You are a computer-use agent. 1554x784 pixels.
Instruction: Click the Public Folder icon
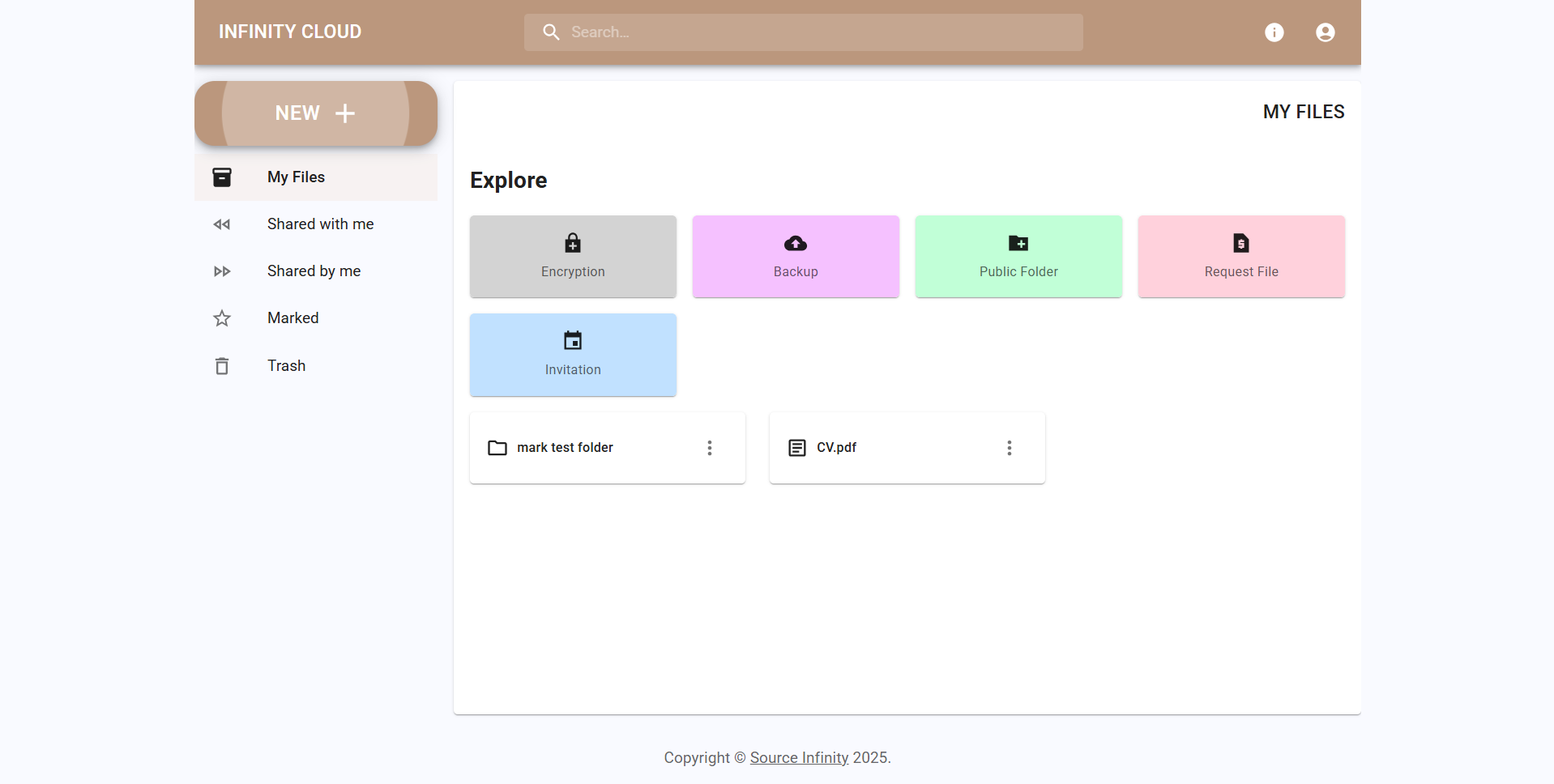coord(1018,243)
